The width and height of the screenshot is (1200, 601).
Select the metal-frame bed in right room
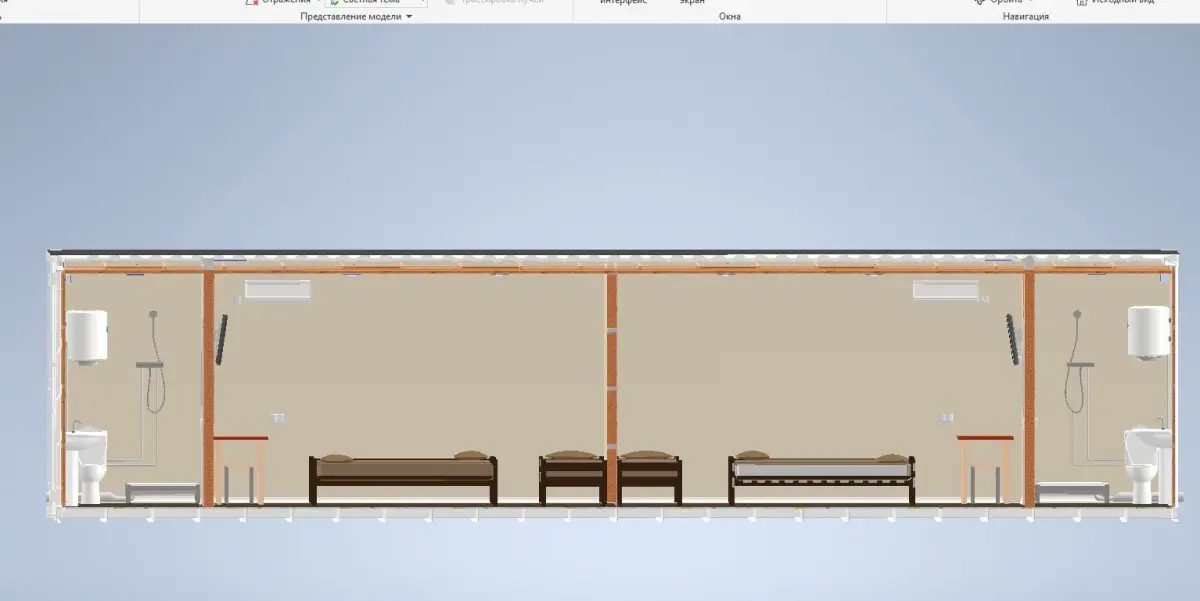(823, 478)
